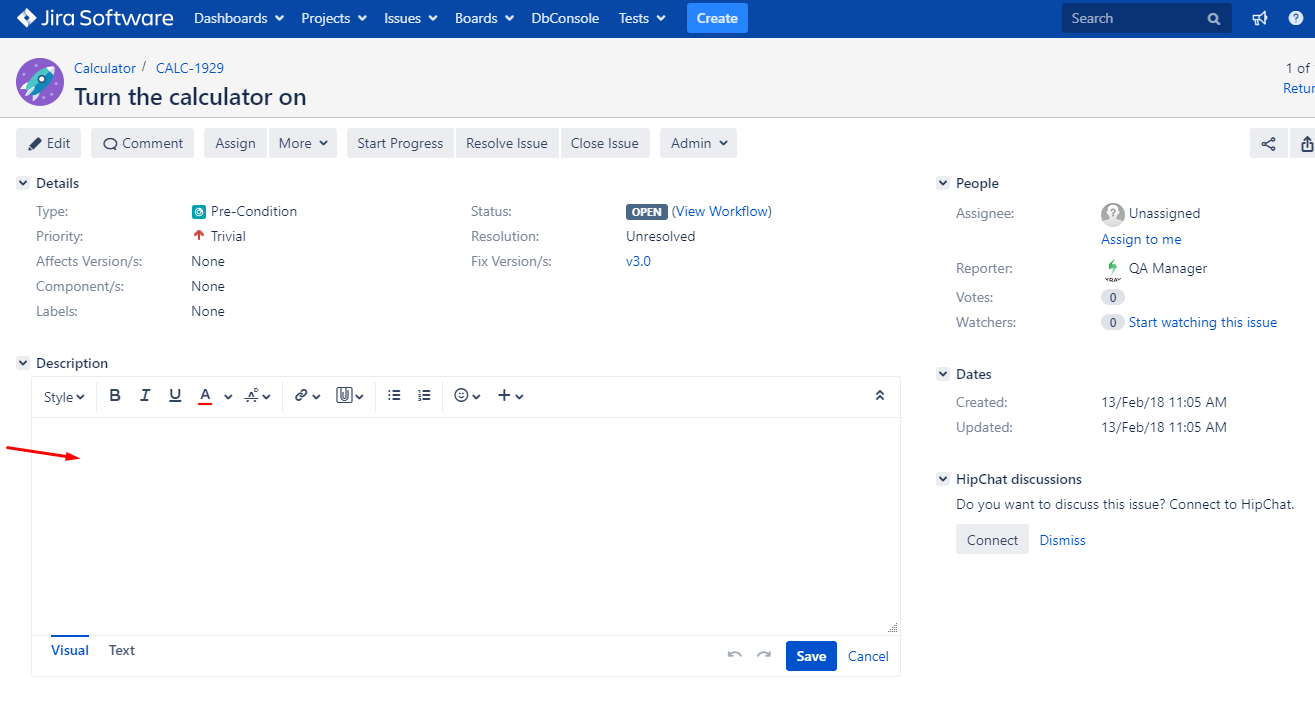This screenshot has width=1315, height=702.
Task: Click Resolve Issue workflow button
Action: [507, 143]
